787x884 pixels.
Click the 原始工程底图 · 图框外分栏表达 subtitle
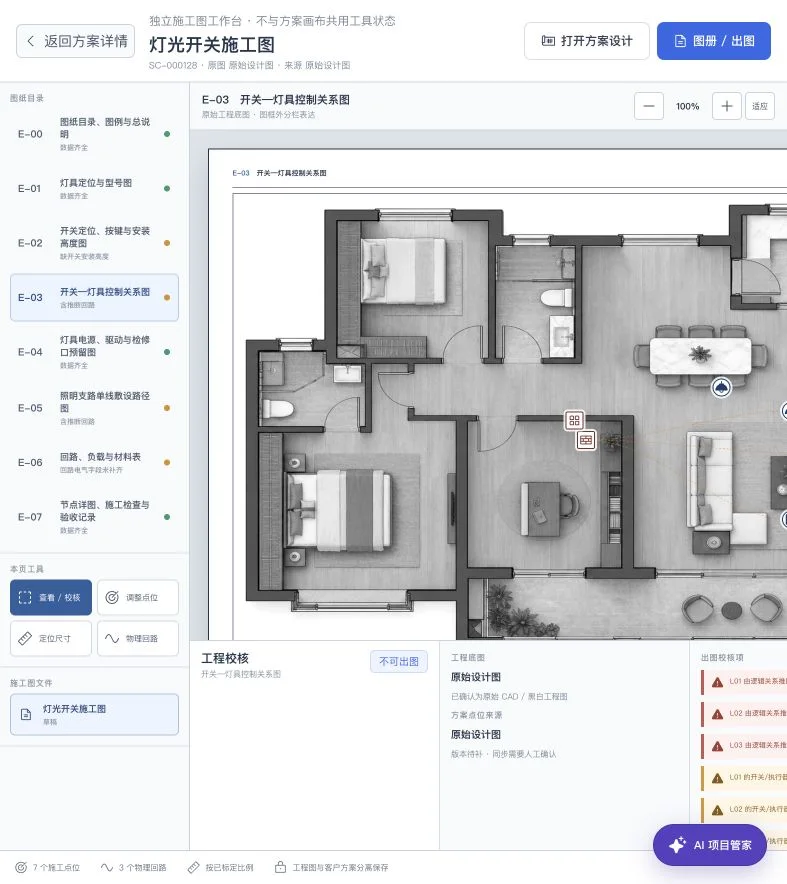(x=258, y=115)
